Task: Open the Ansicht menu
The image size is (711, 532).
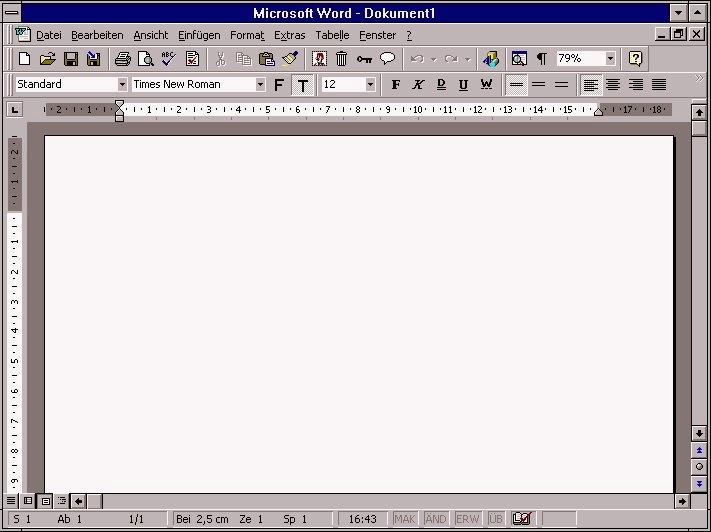Action: [x=151, y=35]
